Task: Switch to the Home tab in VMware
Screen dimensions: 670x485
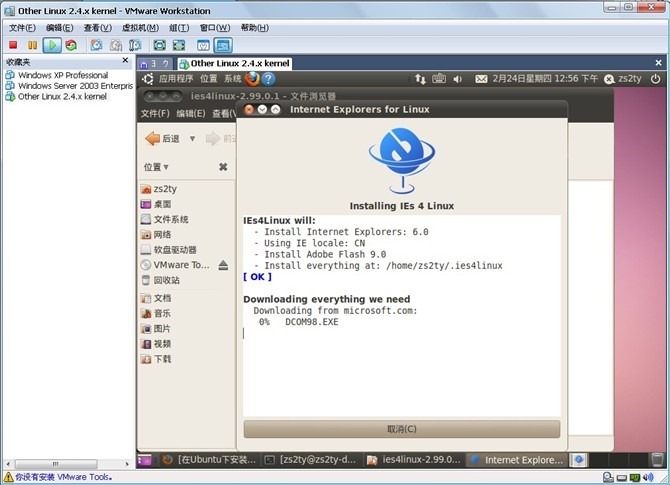Action: coord(155,64)
